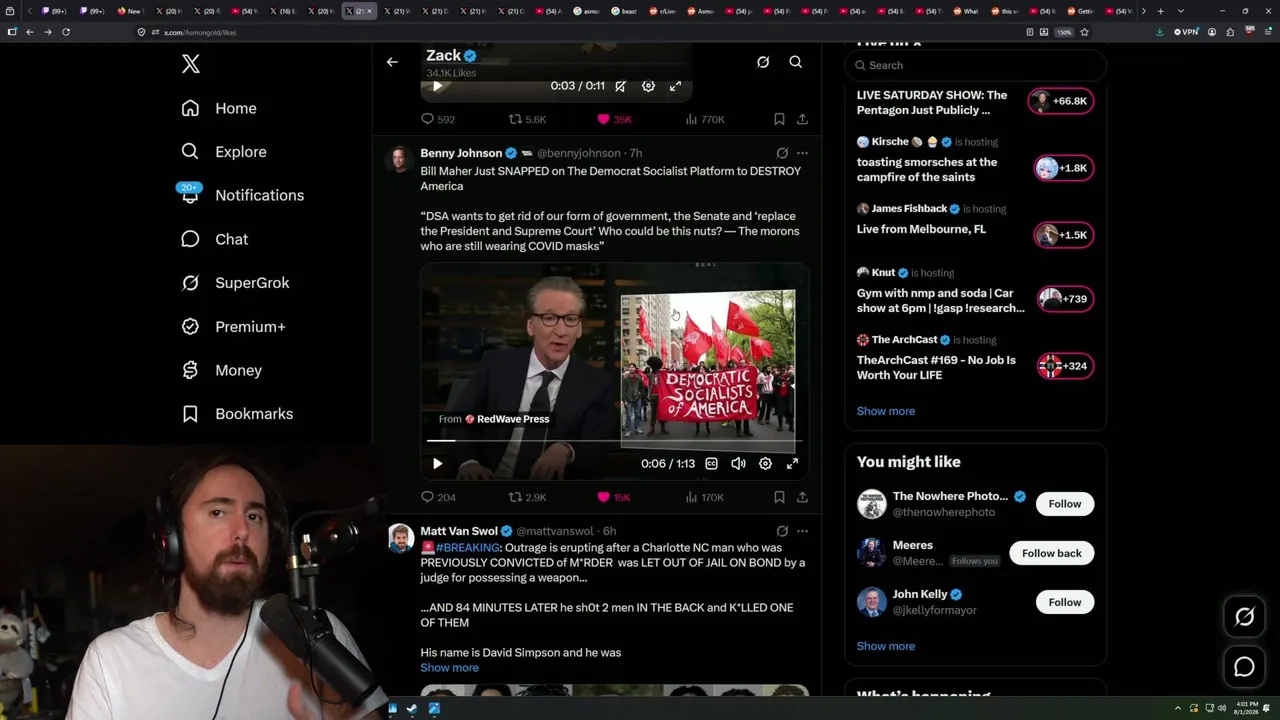Screen dimensions: 1280x720
Task: Bookmark the top post with 770K views
Action: (779, 119)
